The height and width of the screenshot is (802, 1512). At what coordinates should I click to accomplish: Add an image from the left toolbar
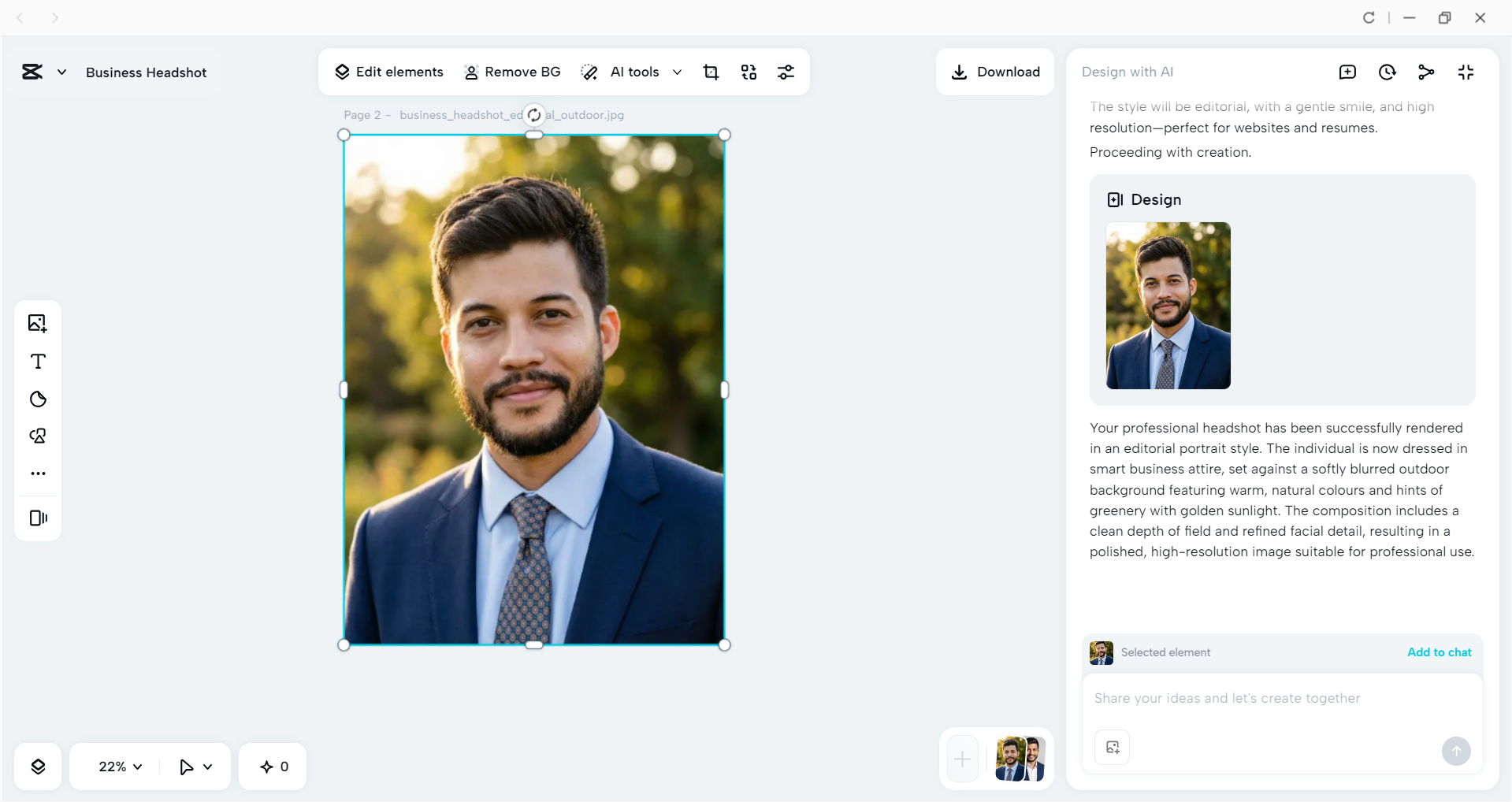tap(37, 323)
